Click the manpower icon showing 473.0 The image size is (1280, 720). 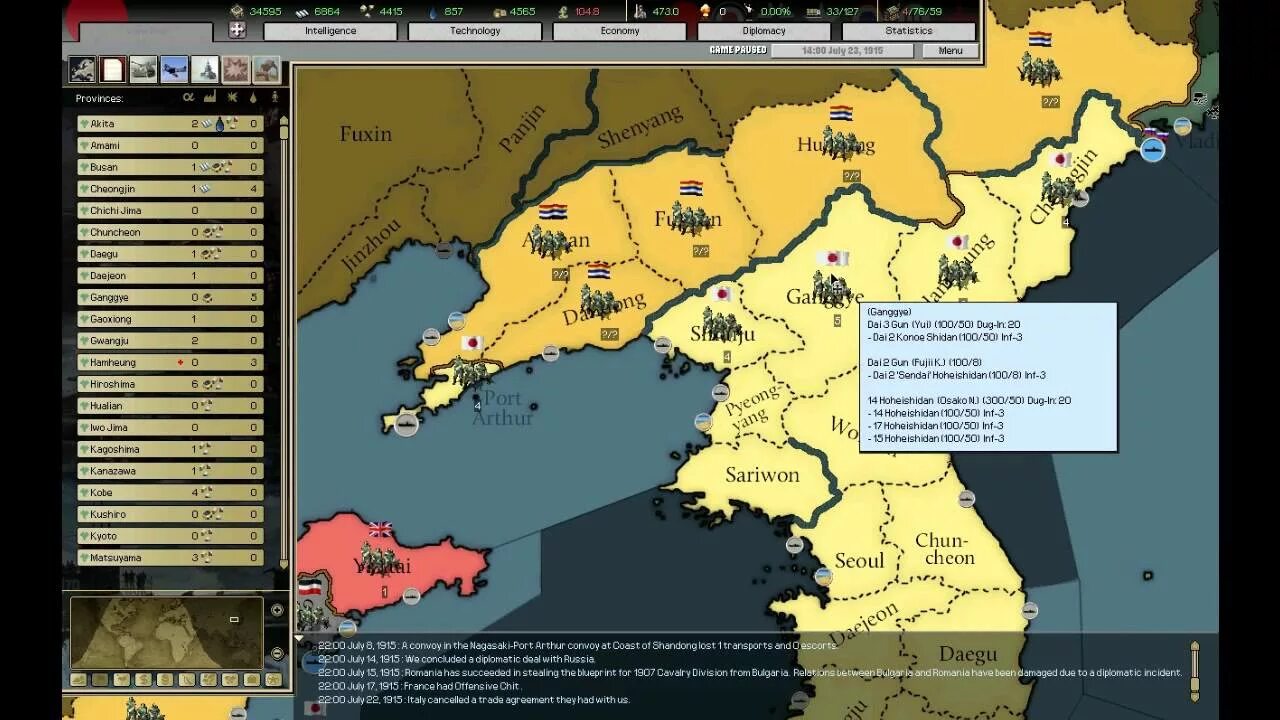tap(640, 11)
